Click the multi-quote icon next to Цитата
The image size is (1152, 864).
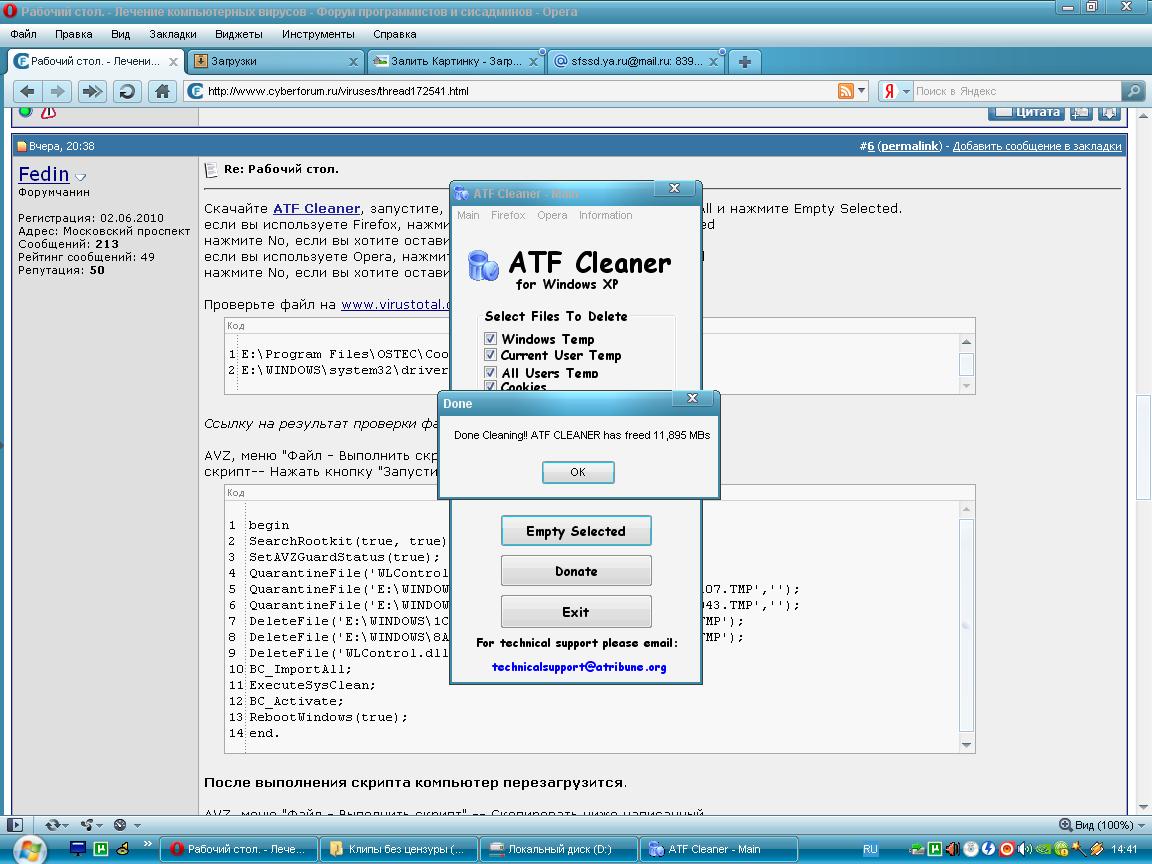1081,112
